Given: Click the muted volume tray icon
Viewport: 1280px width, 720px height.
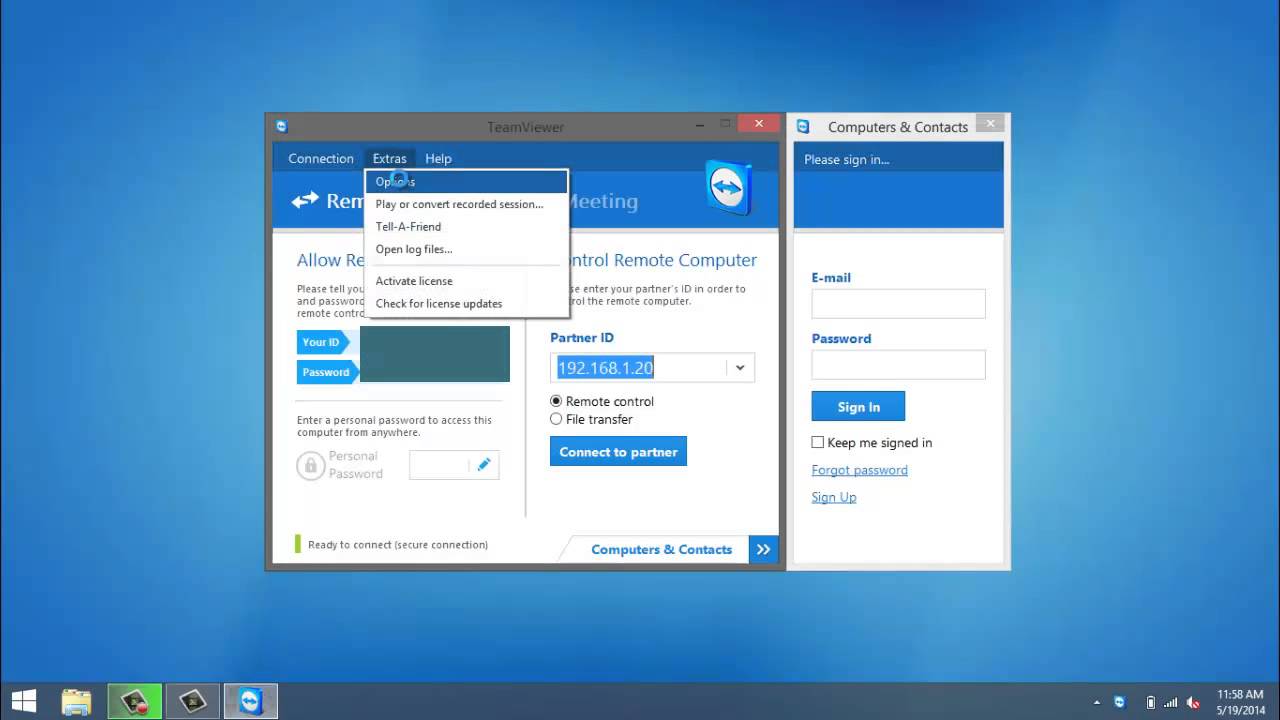Looking at the screenshot, I should point(1191,702).
